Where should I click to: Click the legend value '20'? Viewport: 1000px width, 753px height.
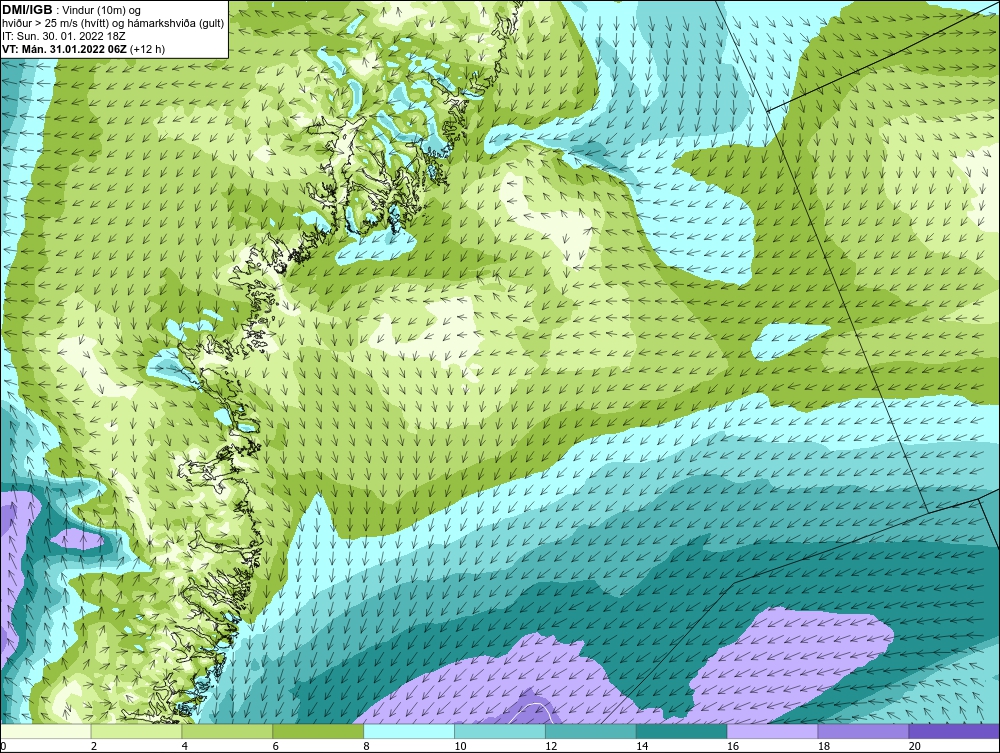tap(915, 746)
